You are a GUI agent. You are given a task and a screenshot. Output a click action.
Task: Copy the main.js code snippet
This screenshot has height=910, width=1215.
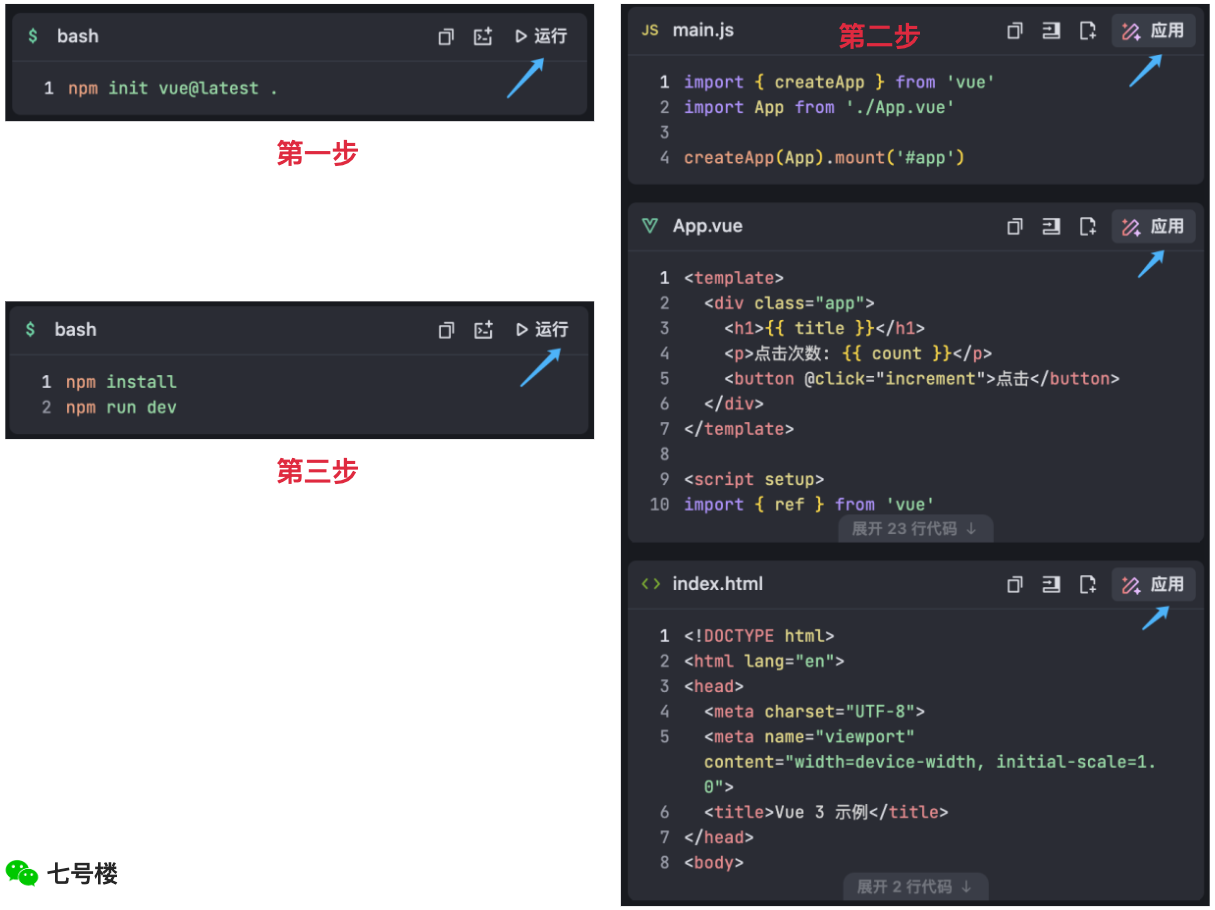(x=1015, y=30)
